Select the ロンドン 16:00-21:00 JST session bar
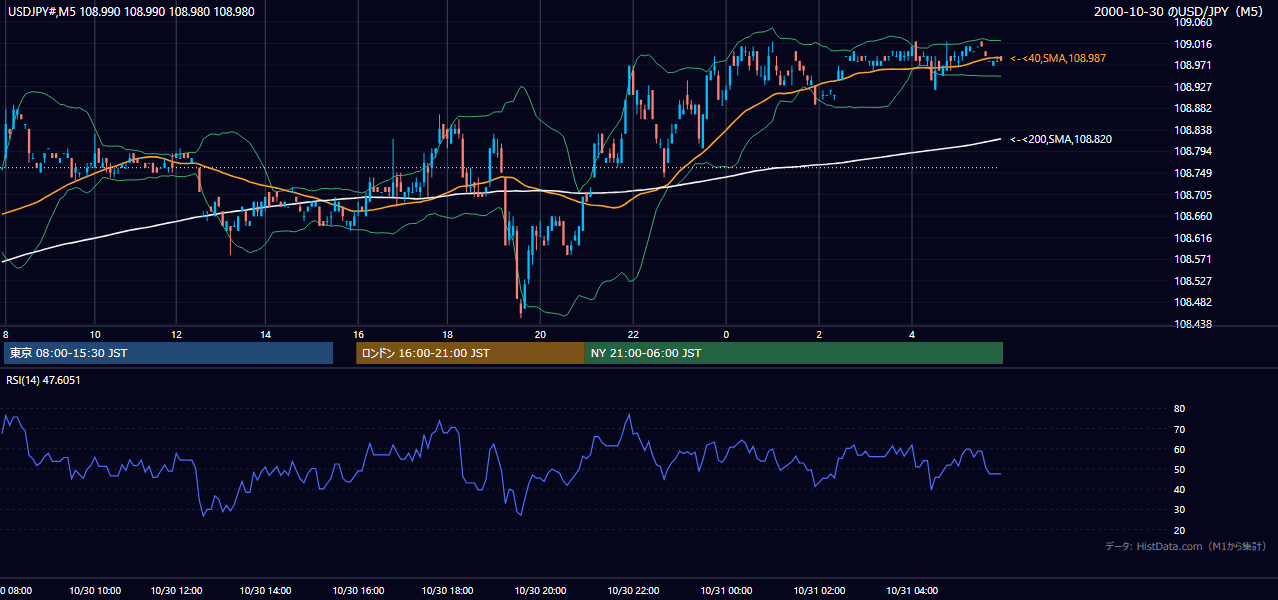Screen dimensions: 1278x600 pyautogui.click(x=470, y=353)
